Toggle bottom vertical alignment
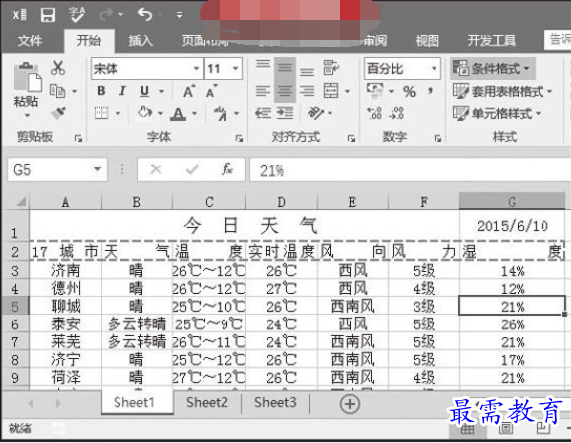This screenshot has width=571, height=443. click(x=307, y=71)
